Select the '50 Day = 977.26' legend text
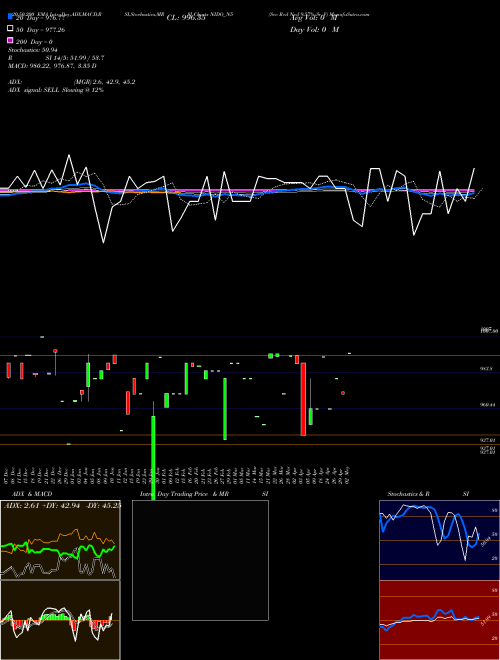500x660 pixels. pyautogui.click(x=40, y=30)
